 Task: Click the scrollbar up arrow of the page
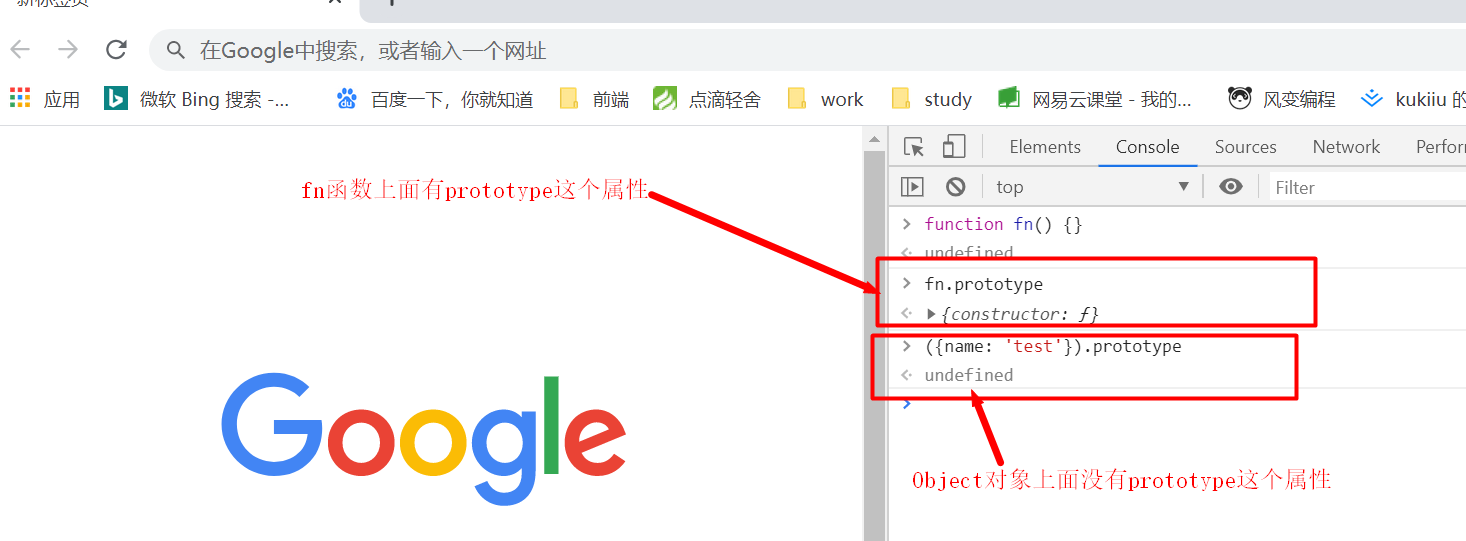(875, 138)
